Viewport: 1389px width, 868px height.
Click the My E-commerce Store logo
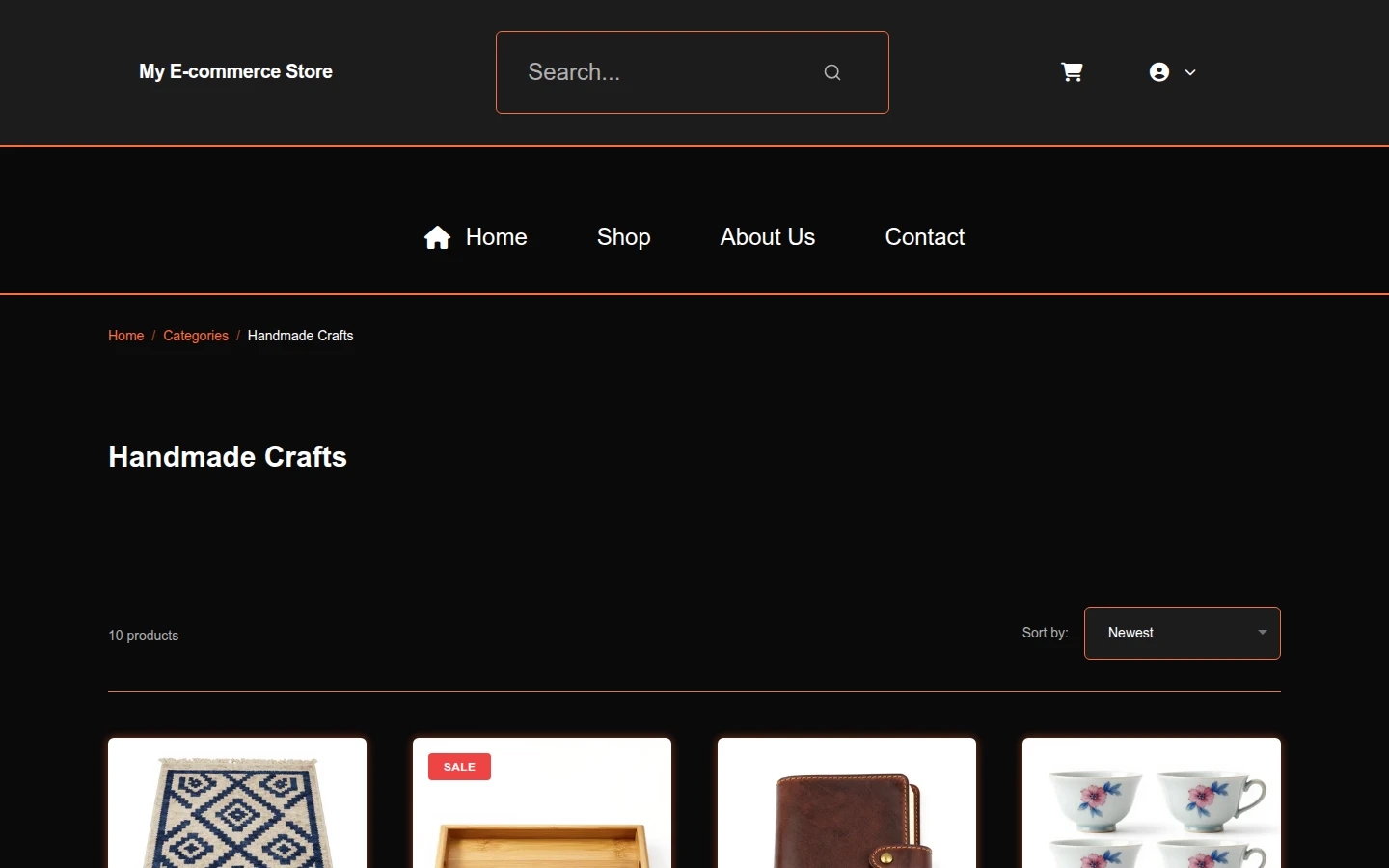point(235,72)
